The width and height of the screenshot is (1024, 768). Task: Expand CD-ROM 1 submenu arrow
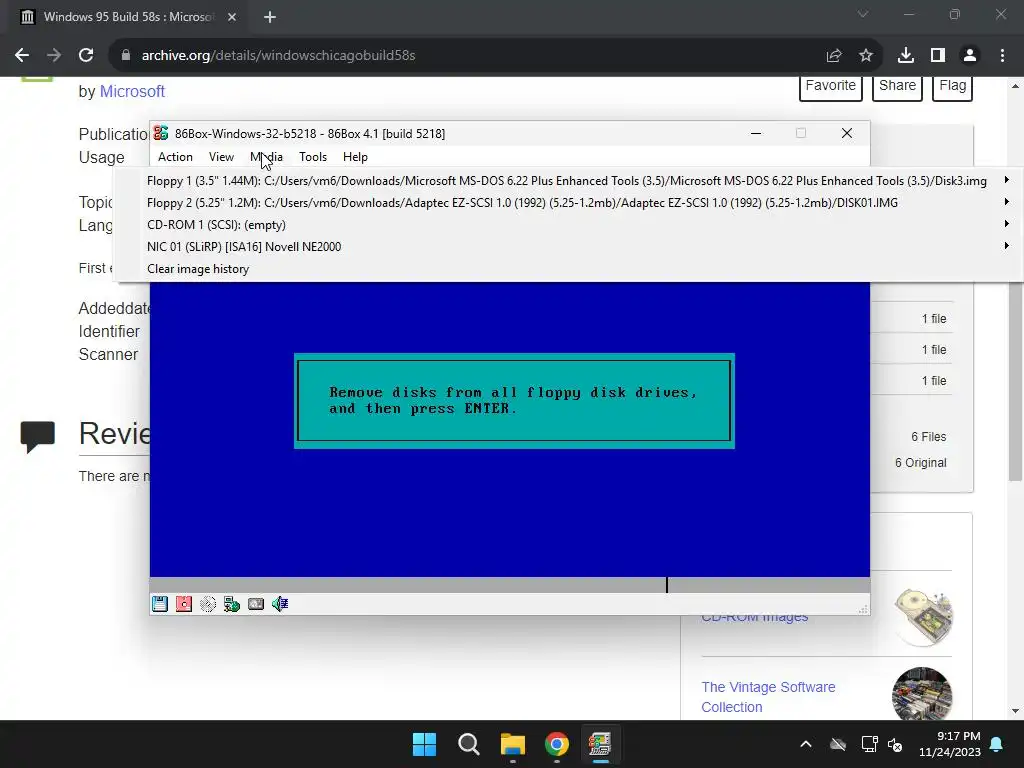point(1006,224)
